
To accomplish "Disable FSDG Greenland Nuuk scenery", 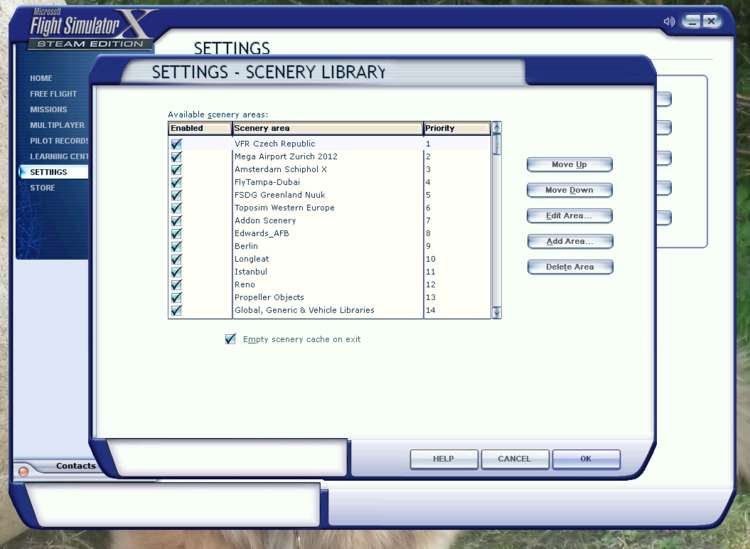I will coord(176,195).
